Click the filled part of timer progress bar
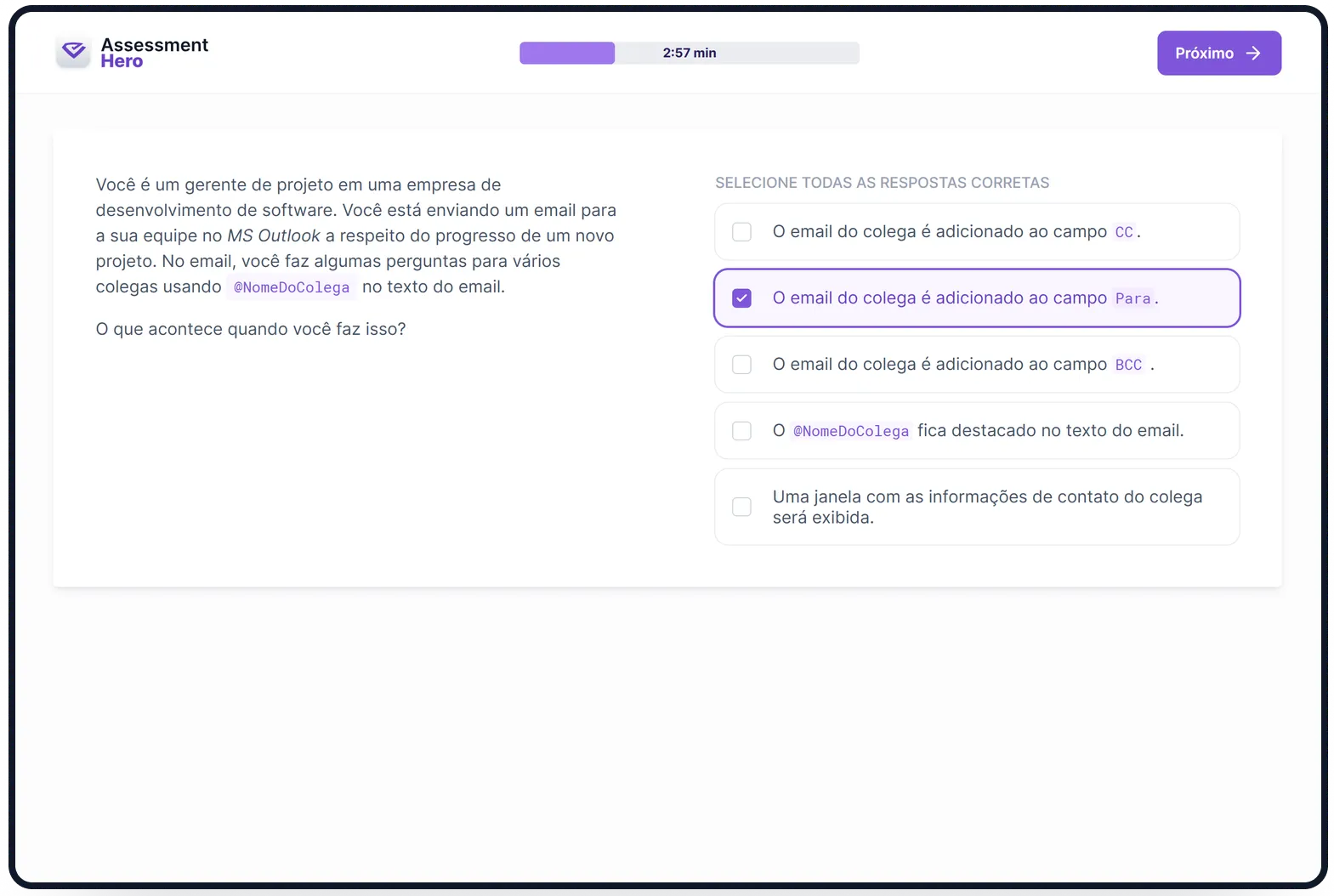This screenshot has width=1334, height=896. (567, 53)
